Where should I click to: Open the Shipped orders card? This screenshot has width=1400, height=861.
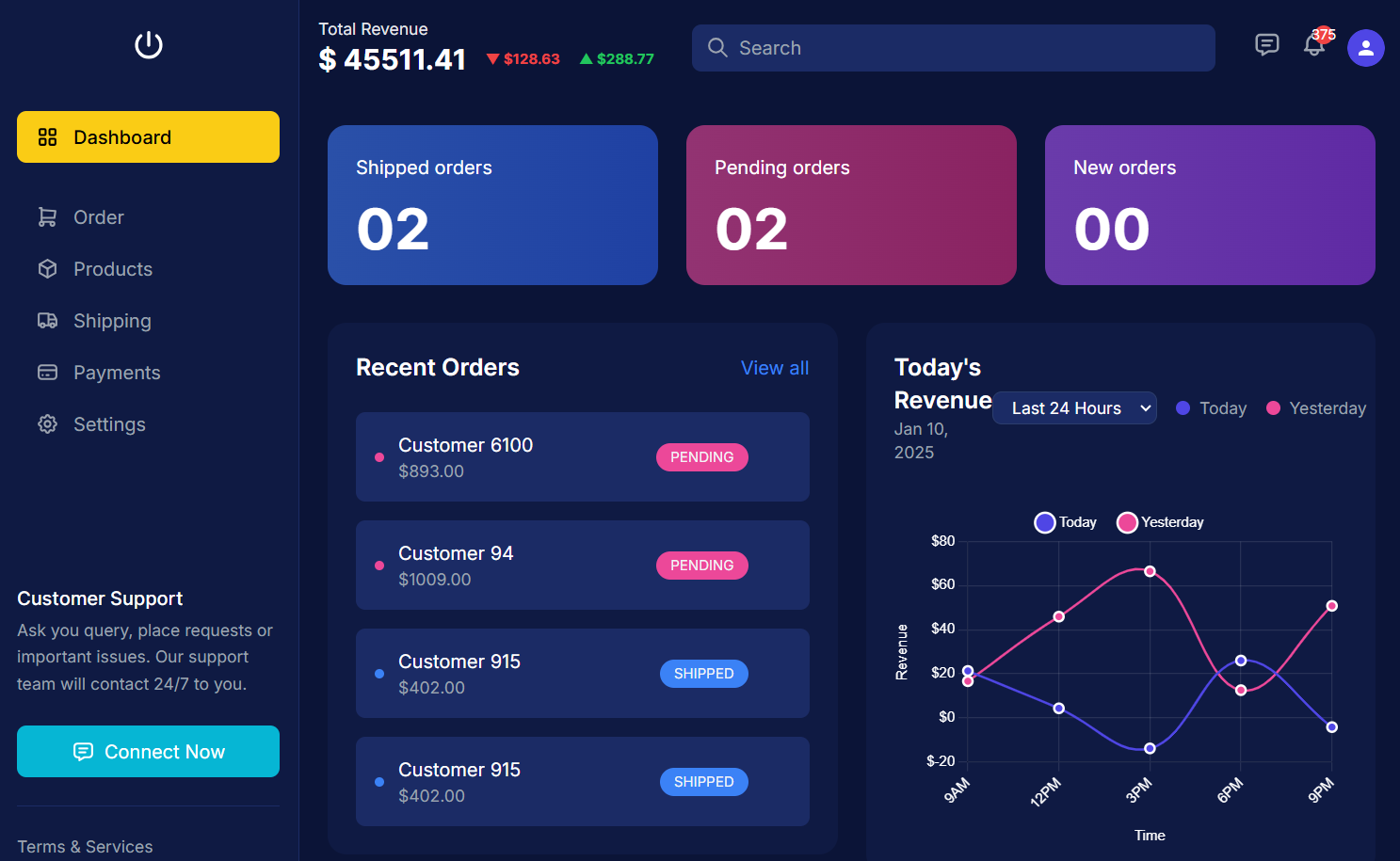492,205
